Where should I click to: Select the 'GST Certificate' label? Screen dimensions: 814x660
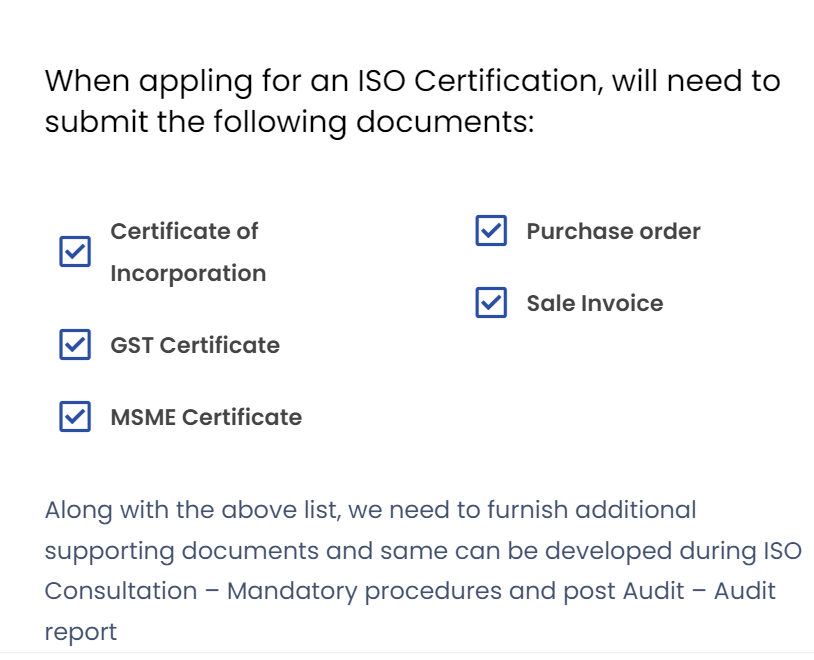coord(195,345)
